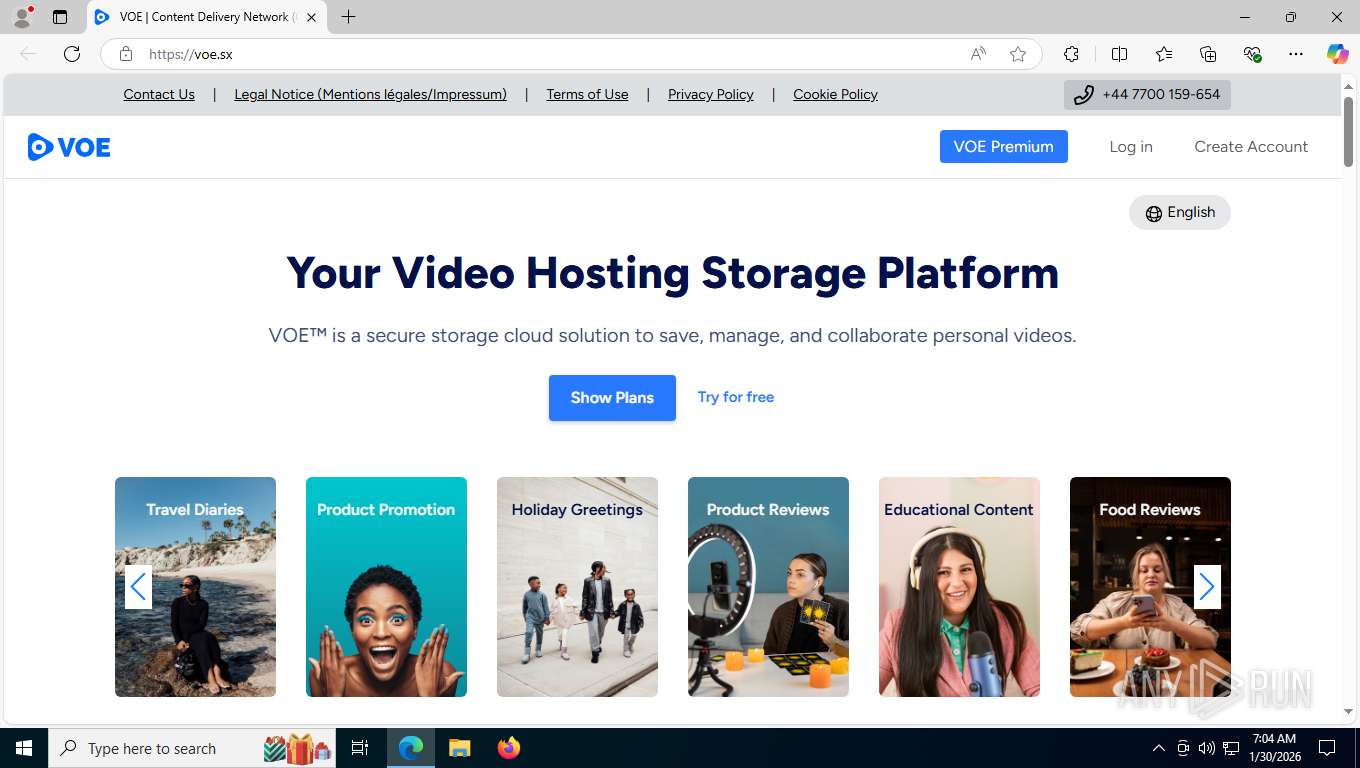Open the Edge profile icon

[x=22, y=17]
